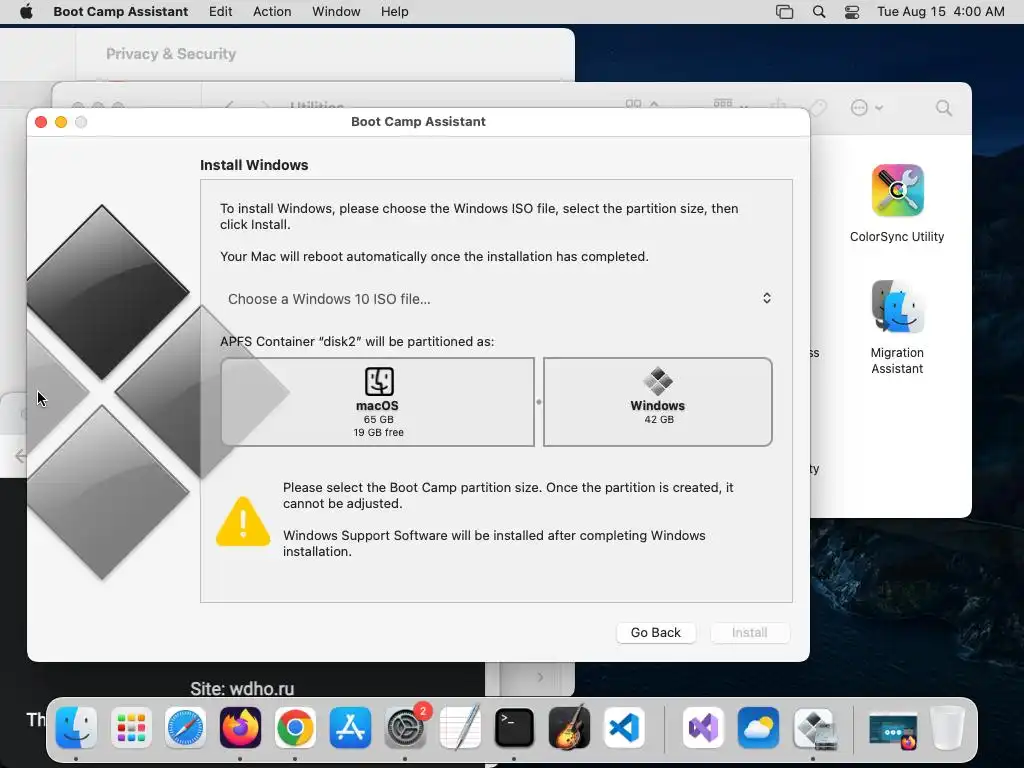1024x768 pixels.
Task: Open Spotlight search in menu bar
Action: click(818, 12)
